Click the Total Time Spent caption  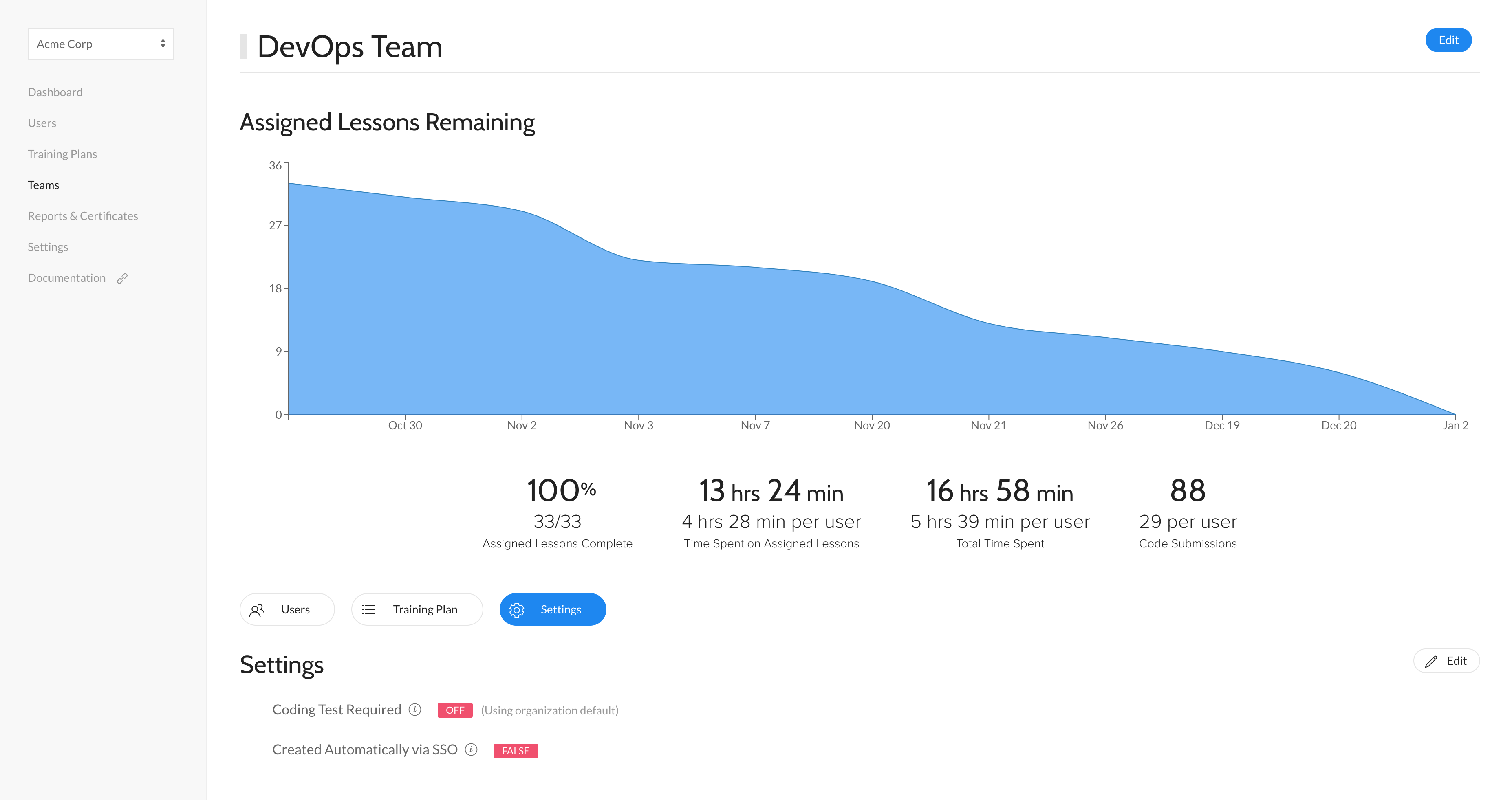tap(1000, 544)
